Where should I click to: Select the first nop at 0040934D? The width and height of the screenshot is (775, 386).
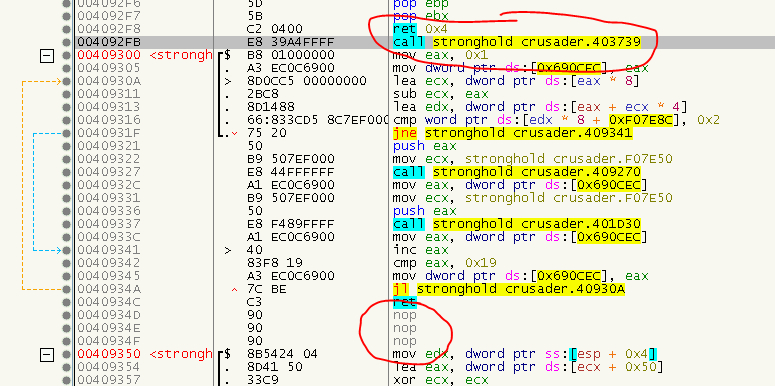(x=404, y=315)
